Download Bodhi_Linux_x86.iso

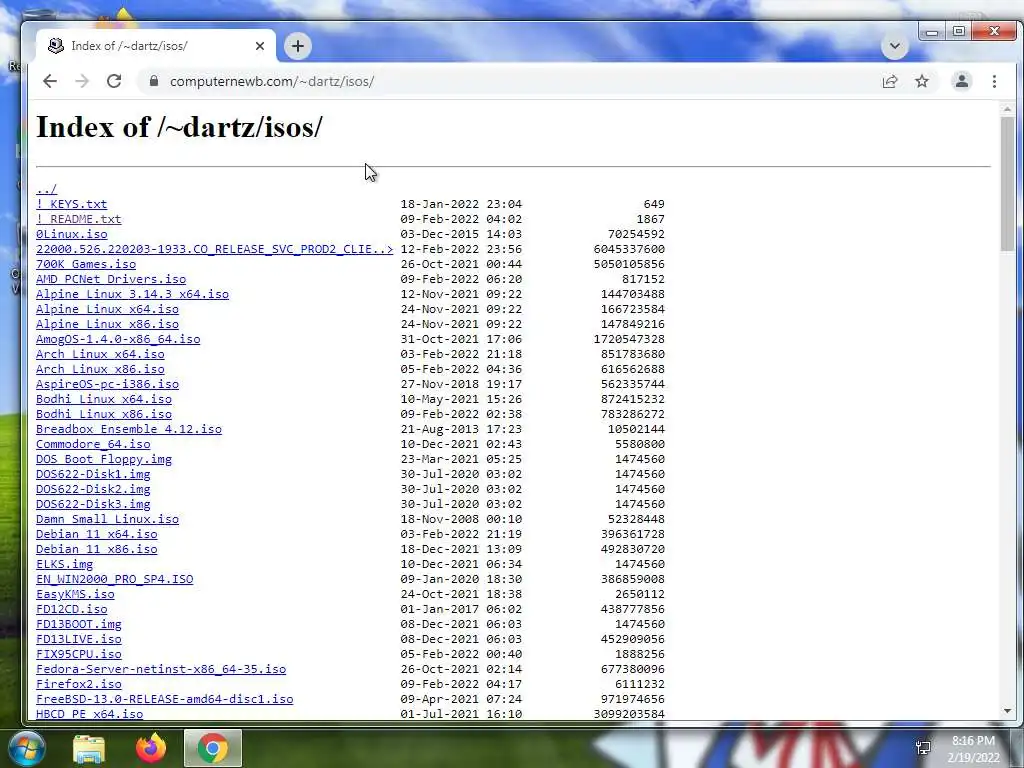click(104, 415)
